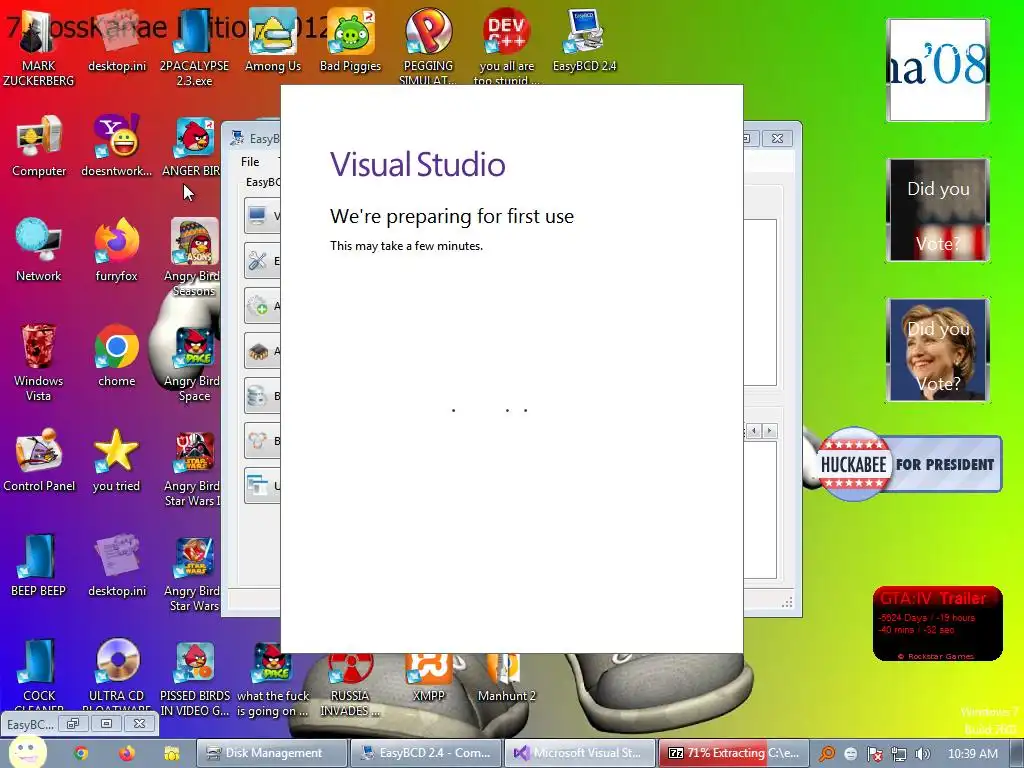Select the 'you tried' star icon
1024x768 pixels.
pos(116,461)
